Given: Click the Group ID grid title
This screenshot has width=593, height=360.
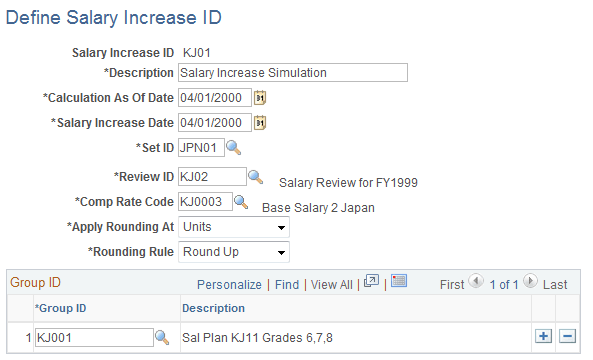Looking at the screenshot, I should 35,282.
